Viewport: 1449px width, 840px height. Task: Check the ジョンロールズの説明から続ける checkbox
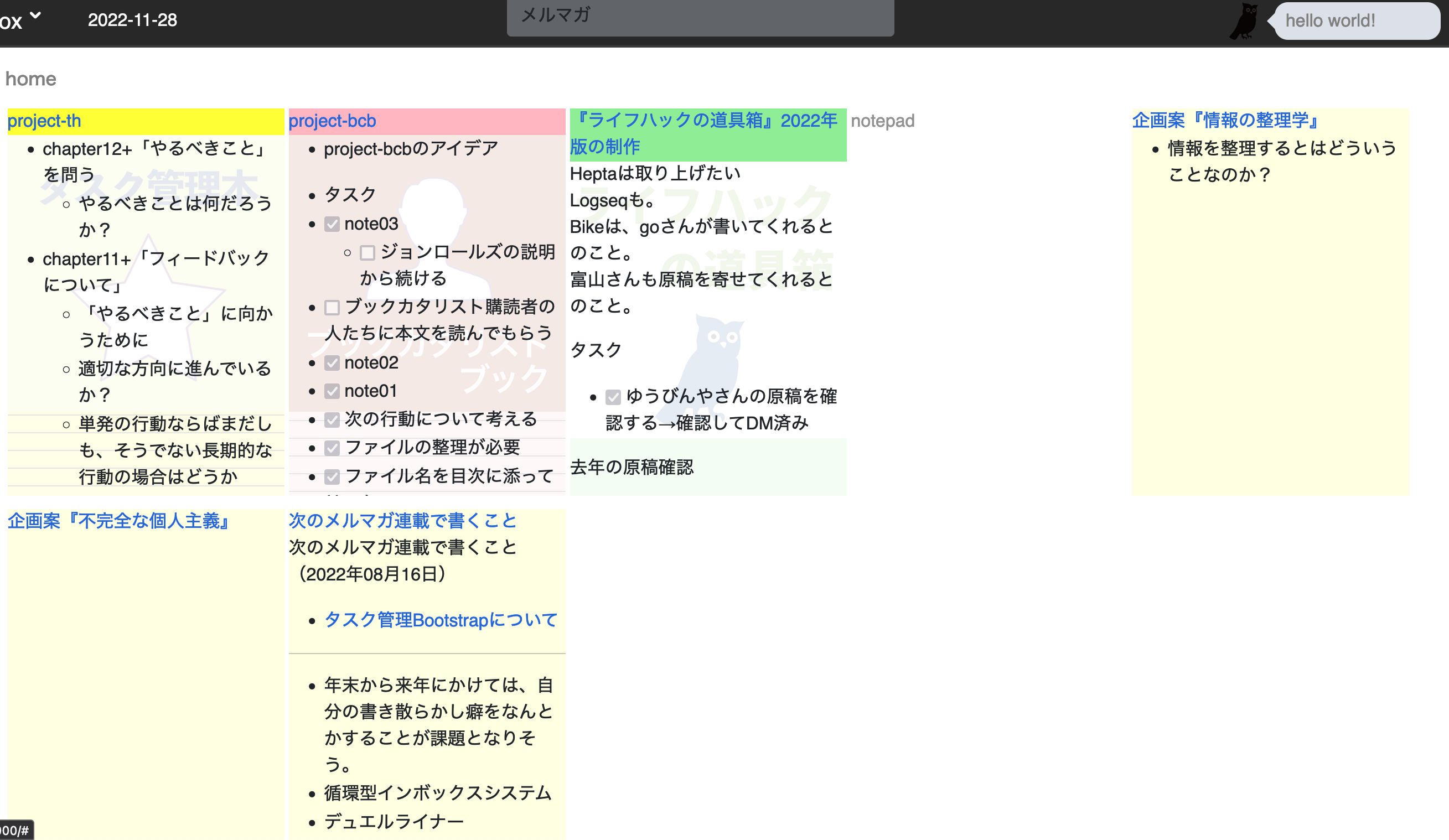coord(368,252)
